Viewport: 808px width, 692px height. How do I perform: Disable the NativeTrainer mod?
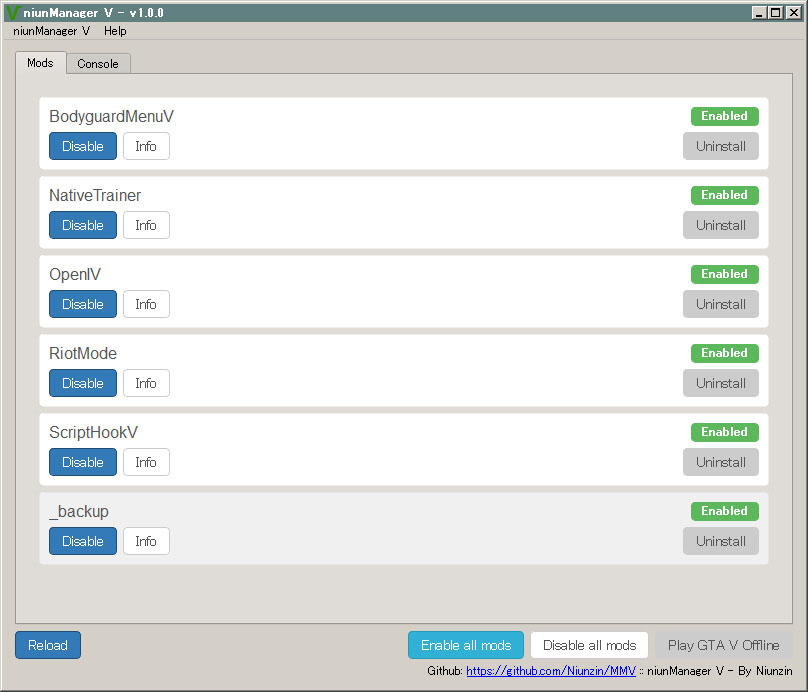pyautogui.click(x=83, y=225)
